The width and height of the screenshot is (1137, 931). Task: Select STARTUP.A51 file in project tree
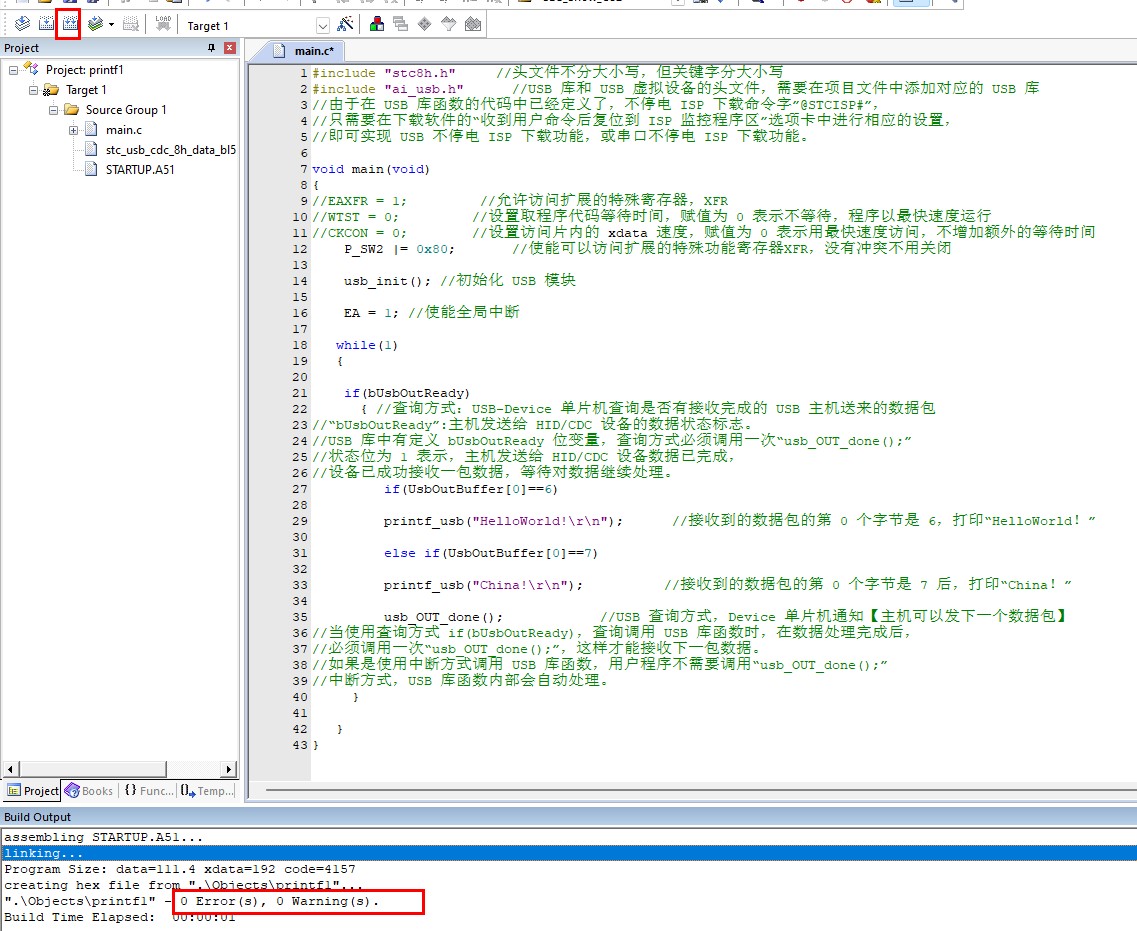pos(140,169)
